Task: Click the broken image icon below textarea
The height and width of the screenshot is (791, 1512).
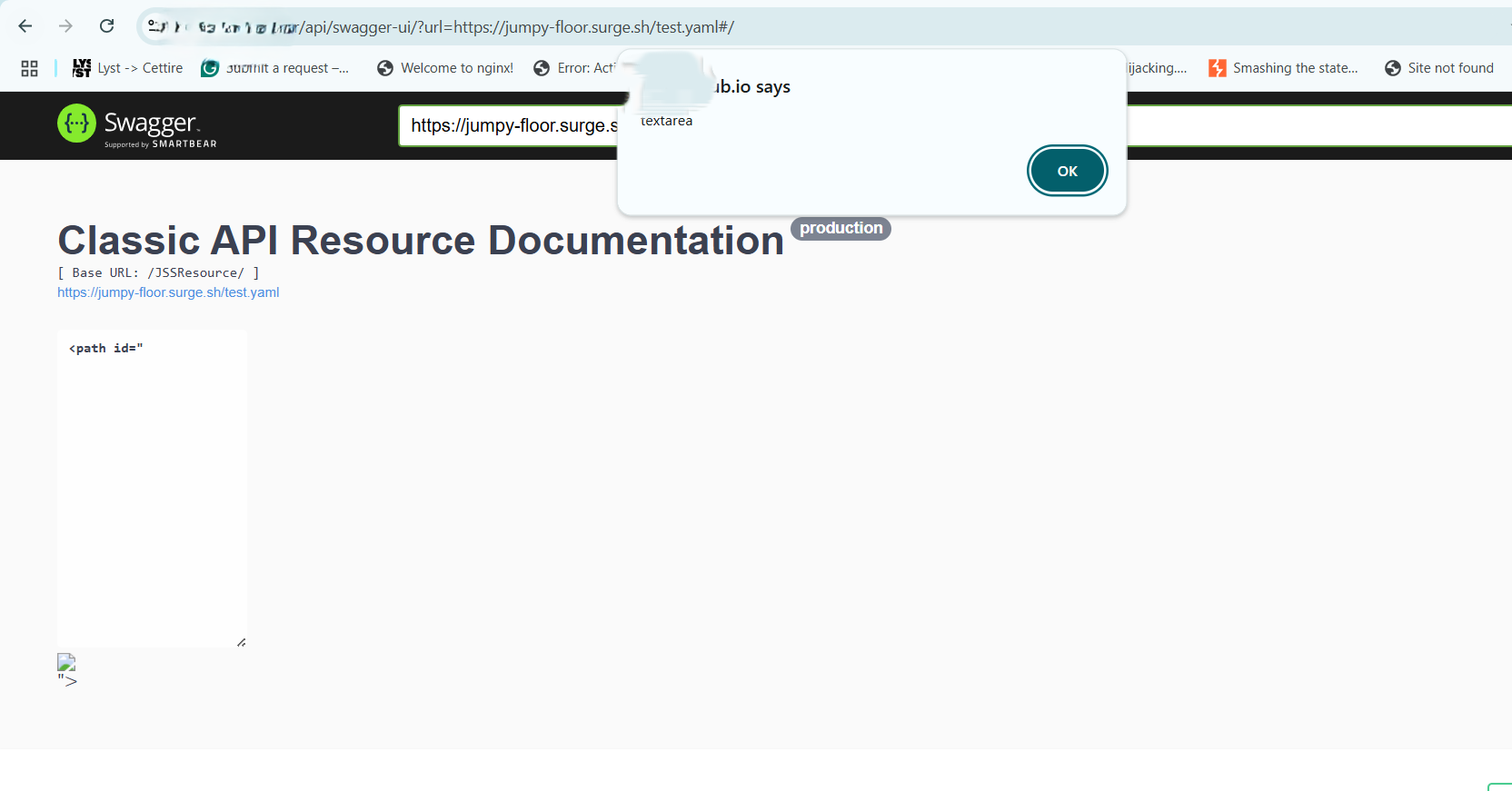Action: (66, 662)
